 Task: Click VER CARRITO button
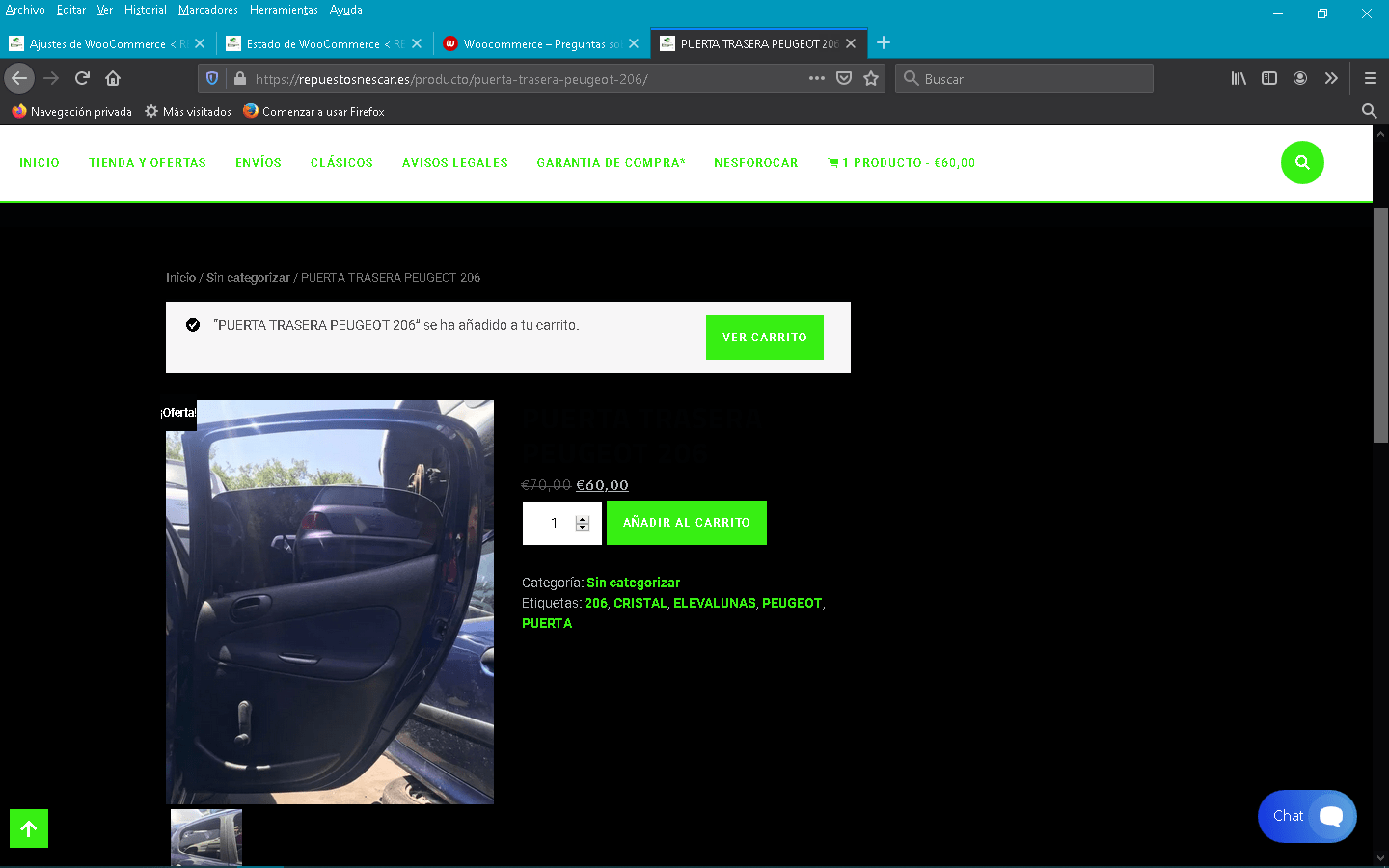(765, 338)
